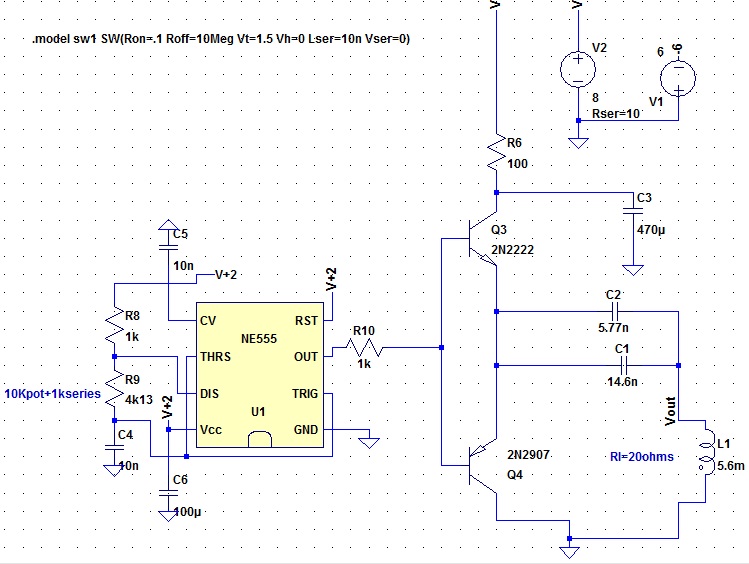Select the 470µ value of C3
This screenshot has height=564, width=749.
click(x=651, y=230)
